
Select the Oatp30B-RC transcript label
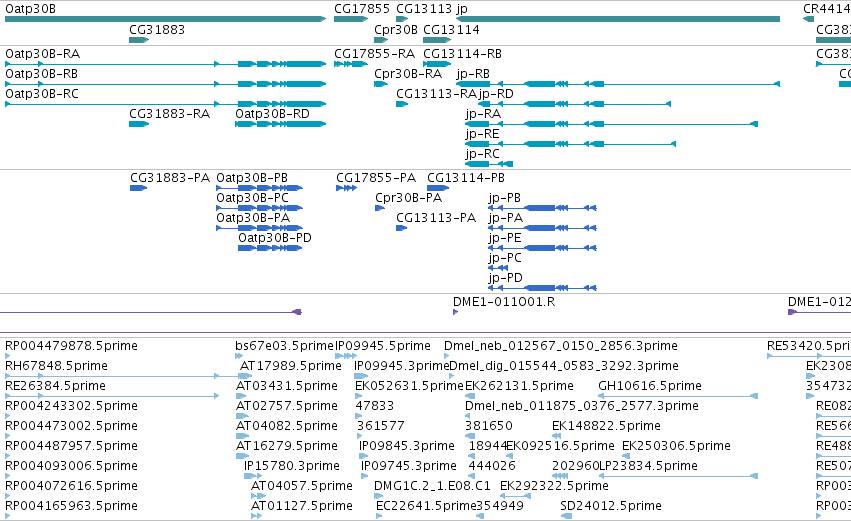pos(42,94)
